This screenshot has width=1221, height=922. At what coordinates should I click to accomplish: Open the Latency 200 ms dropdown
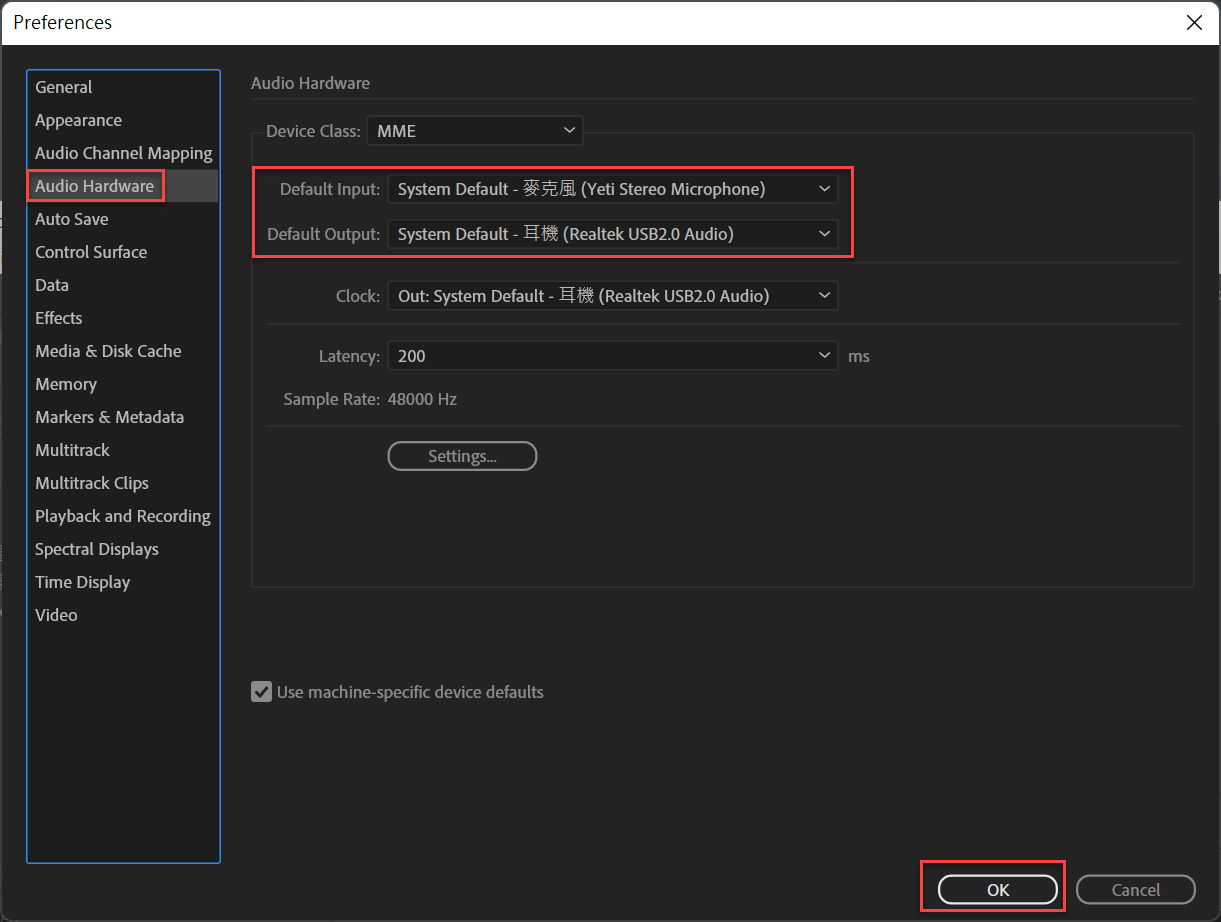[x=613, y=356]
